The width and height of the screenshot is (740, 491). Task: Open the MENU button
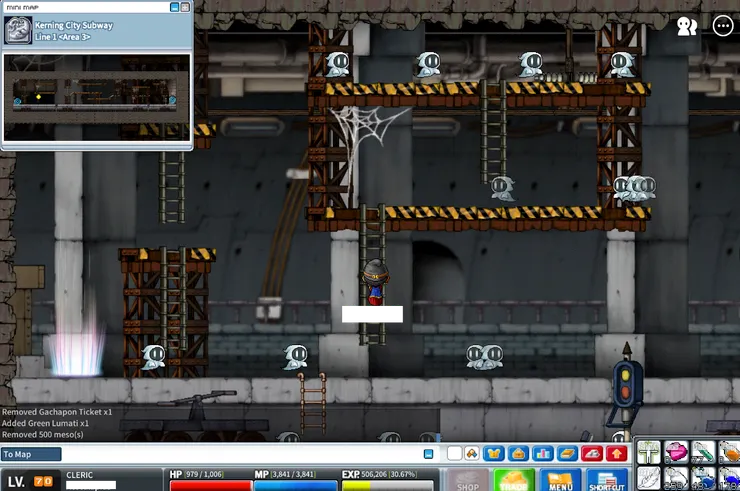point(560,480)
